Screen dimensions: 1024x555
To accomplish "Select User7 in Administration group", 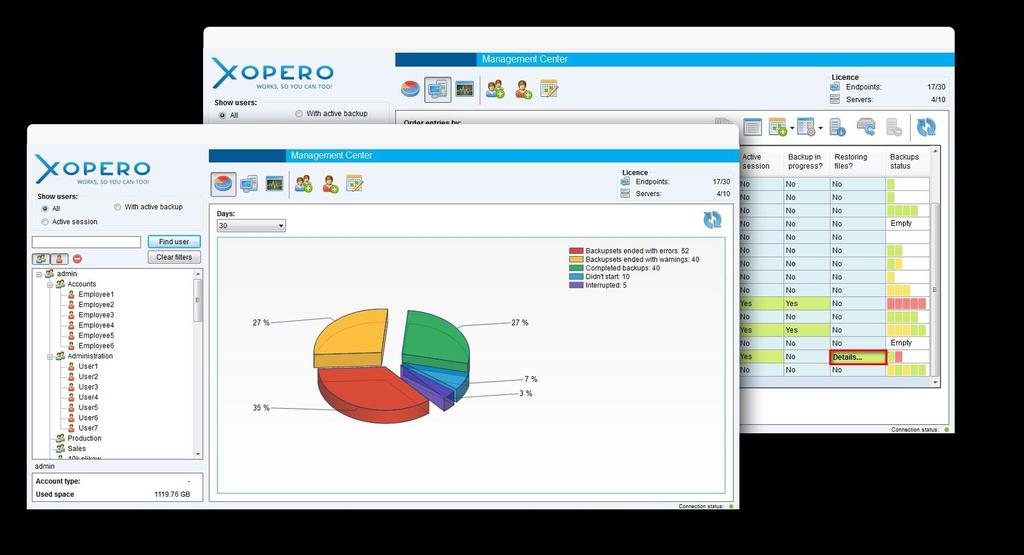I will pyautogui.click(x=88, y=428).
